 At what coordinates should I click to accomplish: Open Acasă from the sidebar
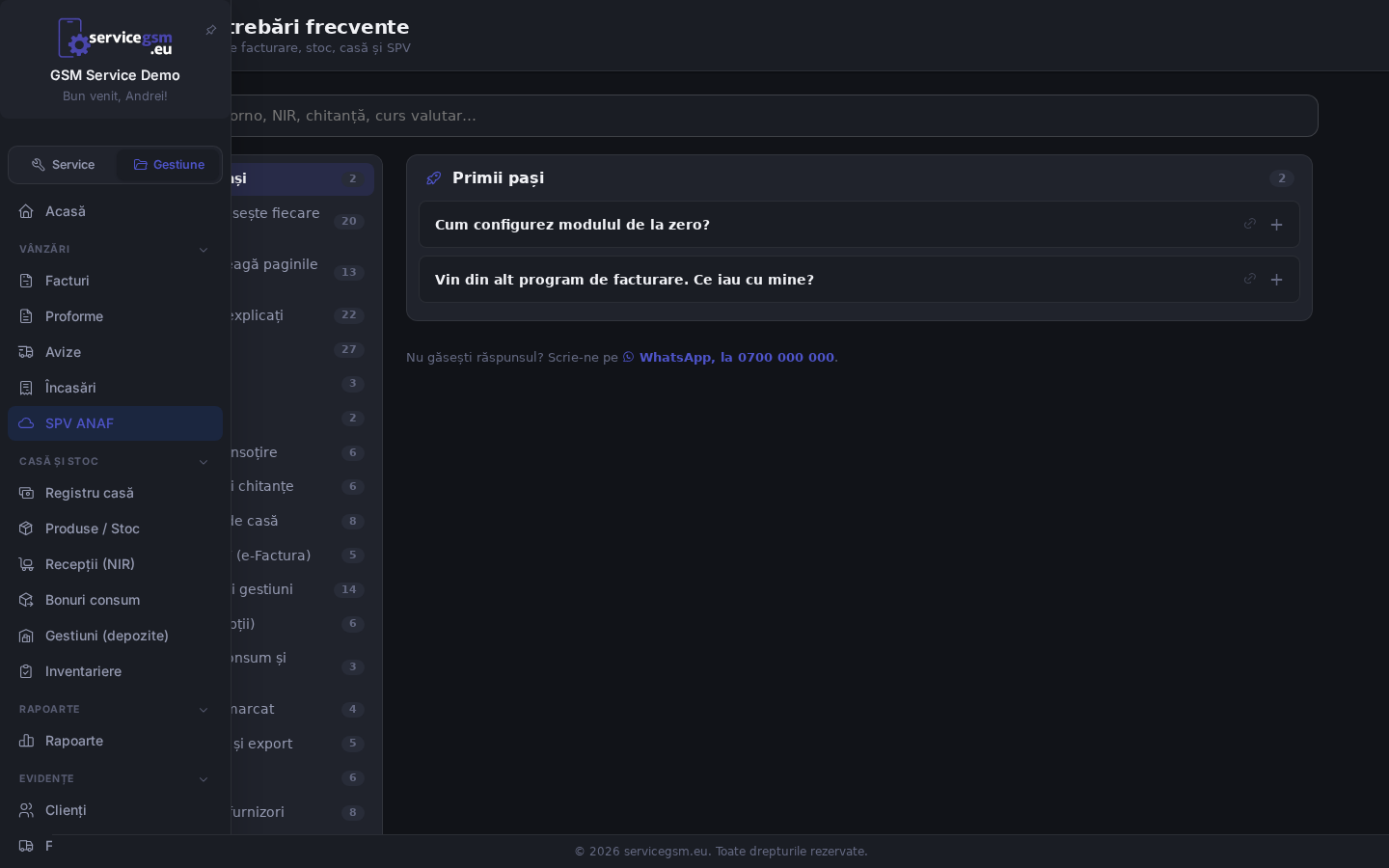coord(115,211)
